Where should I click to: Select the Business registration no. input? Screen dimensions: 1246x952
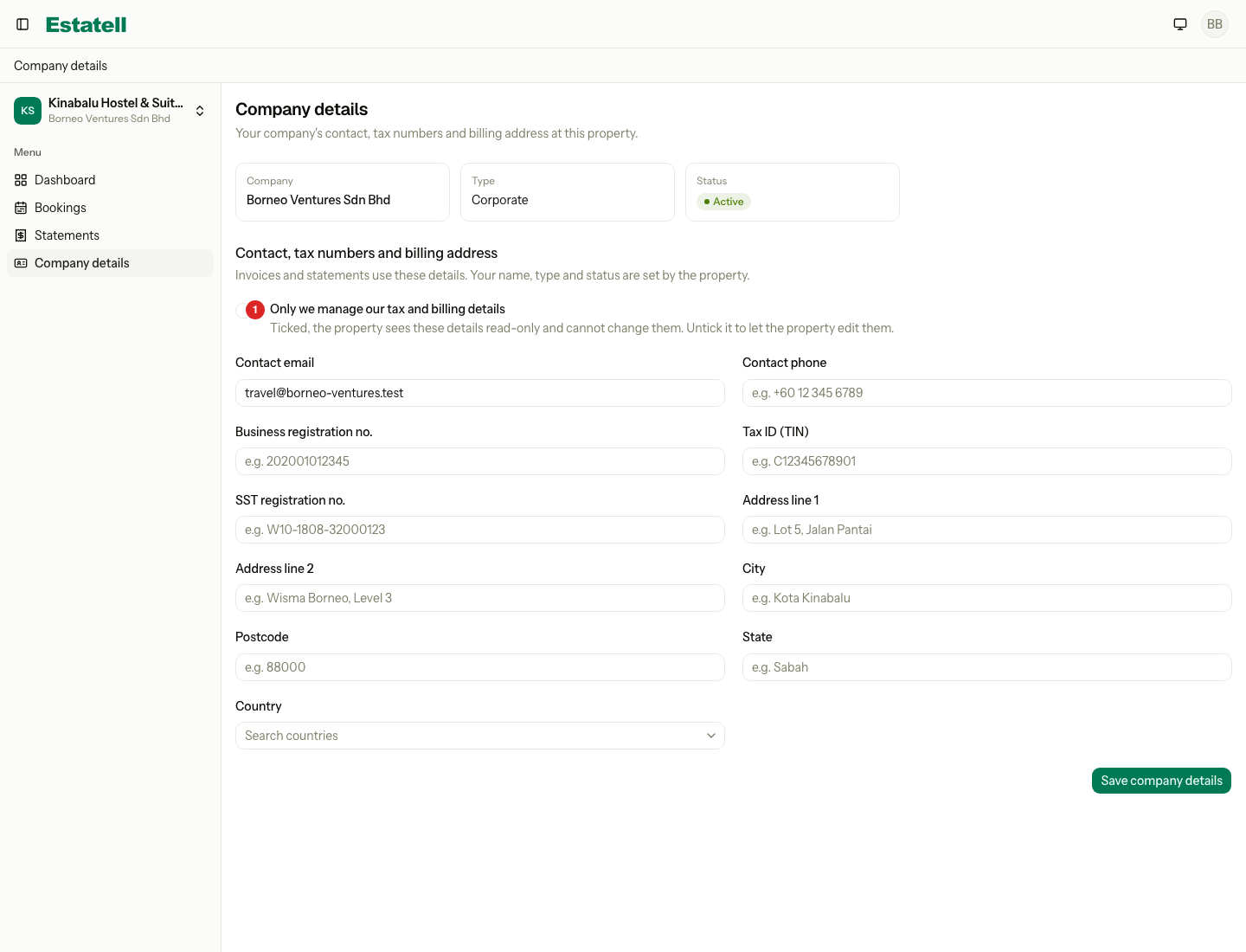(x=480, y=461)
